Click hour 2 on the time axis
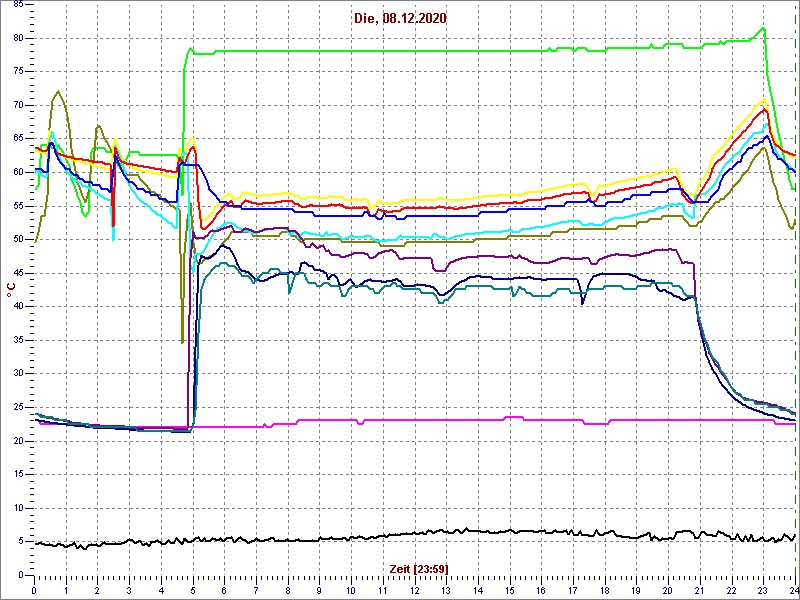The width and height of the screenshot is (800, 600). [97, 589]
